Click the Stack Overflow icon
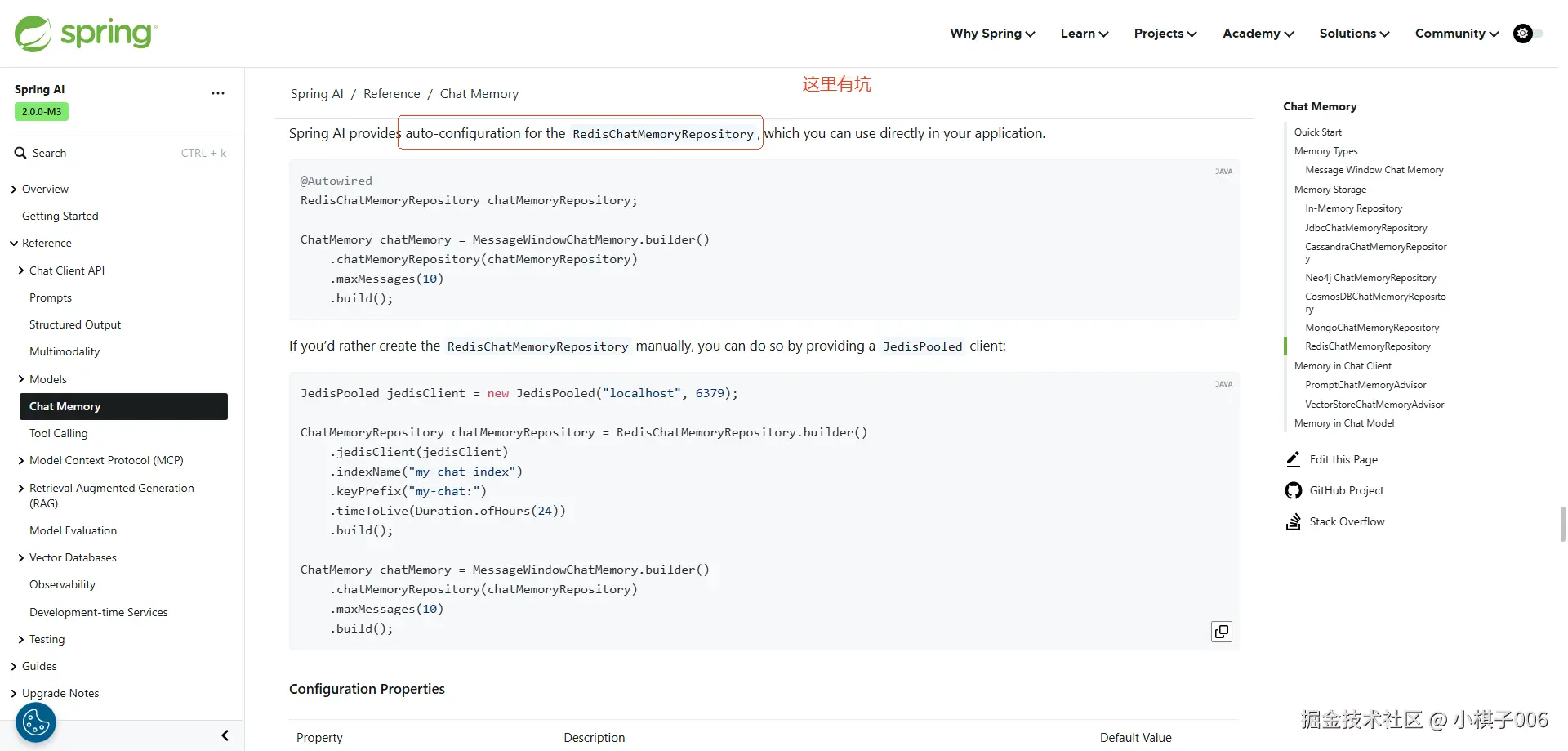This screenshot has height=751, width=1568. click(1293, 521)
